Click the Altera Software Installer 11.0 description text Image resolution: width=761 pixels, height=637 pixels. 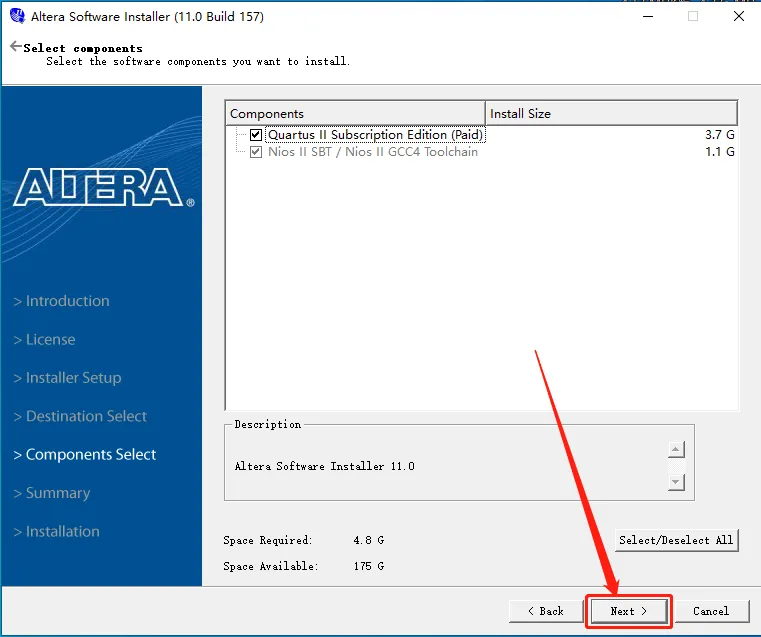325,466
